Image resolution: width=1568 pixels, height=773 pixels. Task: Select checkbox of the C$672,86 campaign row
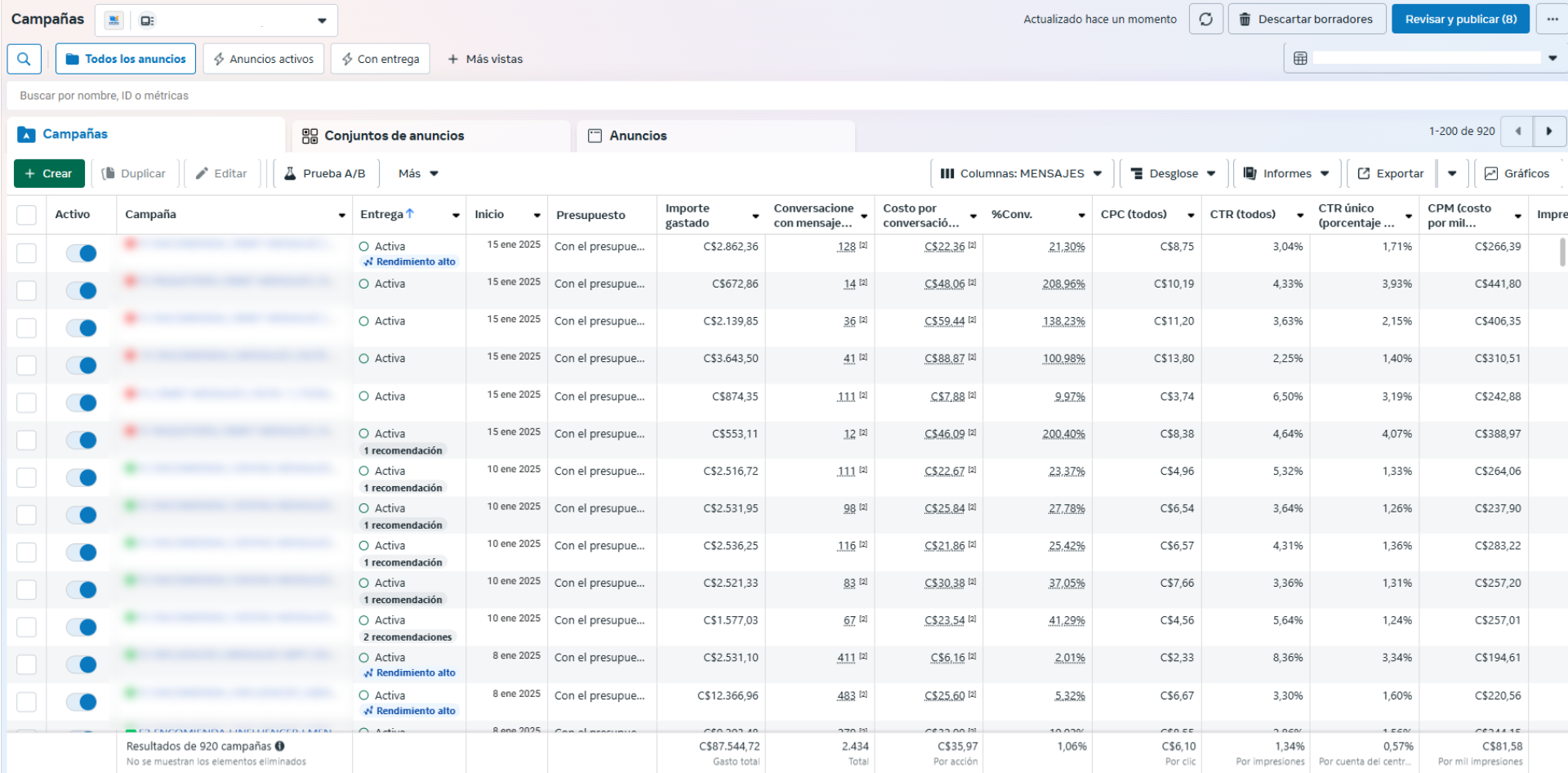coord(27,291)
